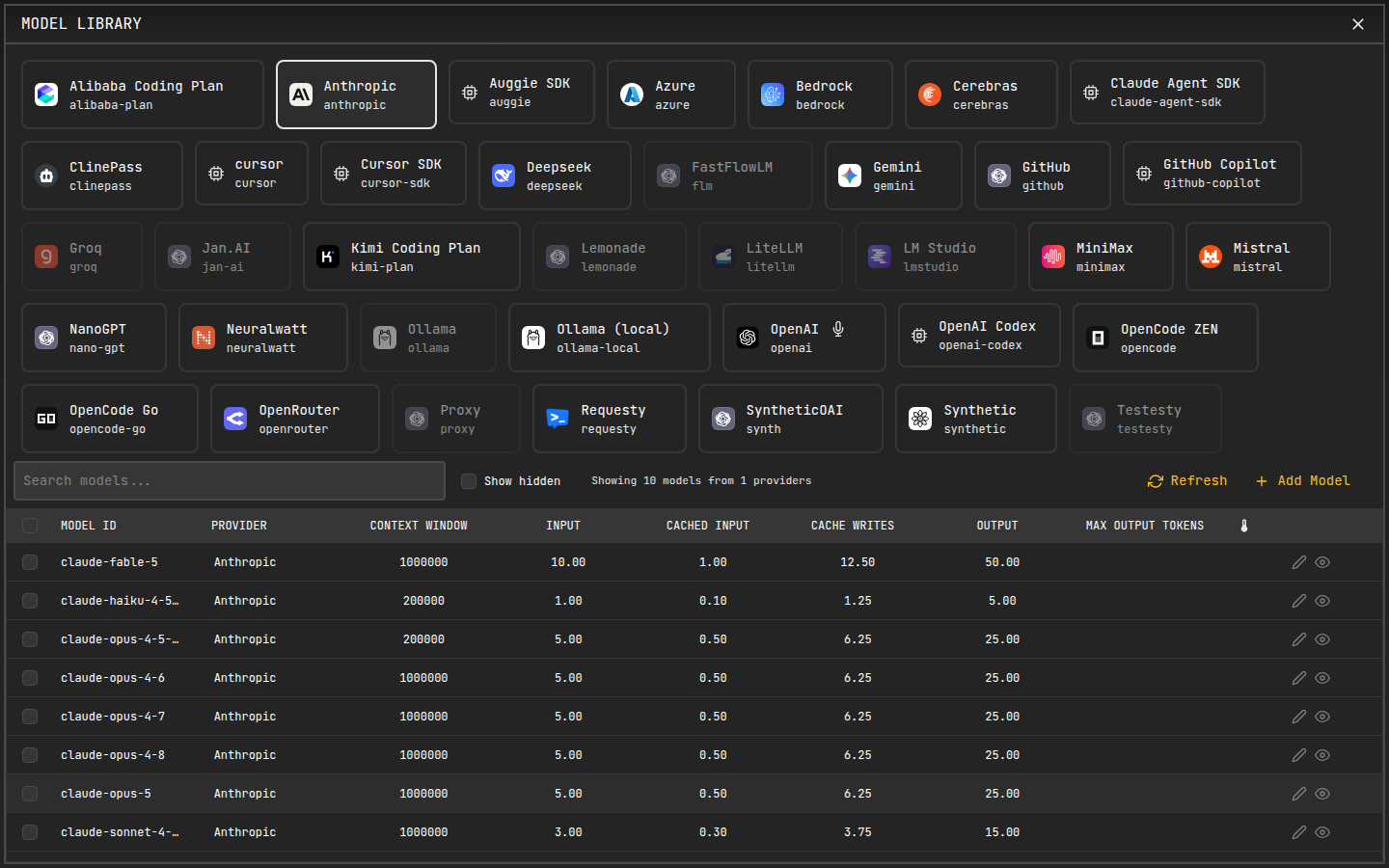
Task: Close the Model Library dialog
Action: [x=1358, y=24]
